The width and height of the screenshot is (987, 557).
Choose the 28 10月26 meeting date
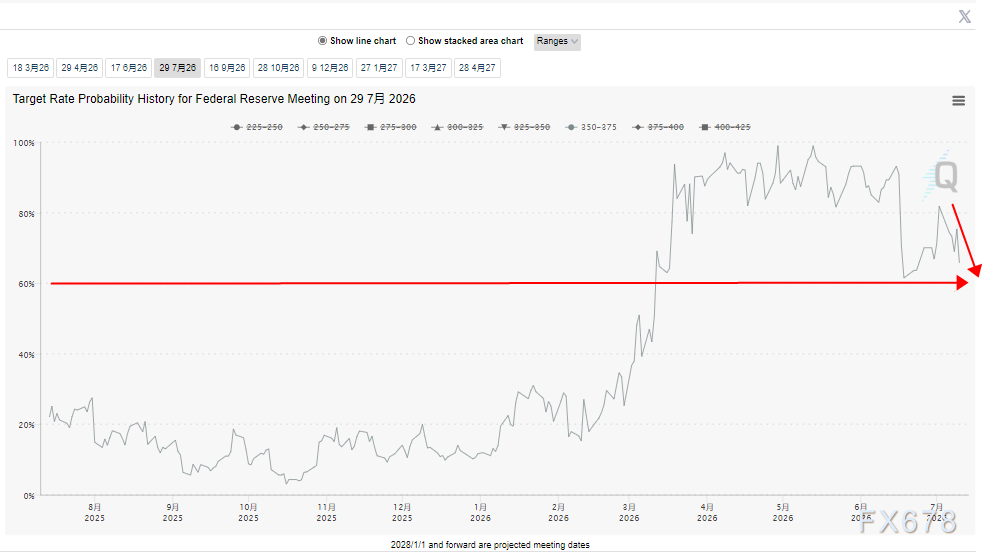(x=279, y=68)
